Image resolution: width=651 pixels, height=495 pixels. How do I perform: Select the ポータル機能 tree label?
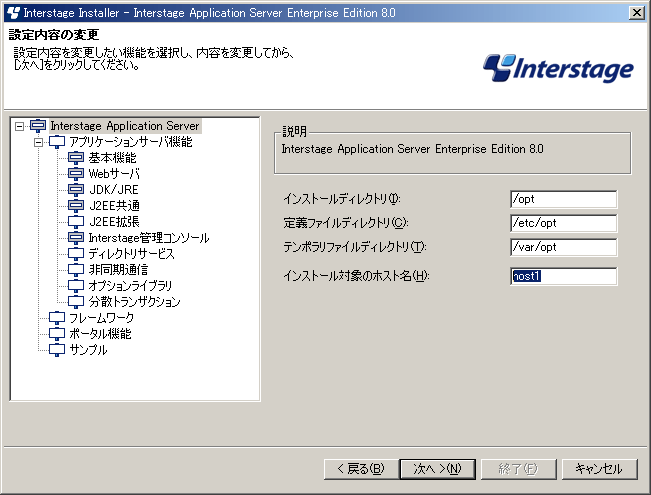click(x=100, y=333)
